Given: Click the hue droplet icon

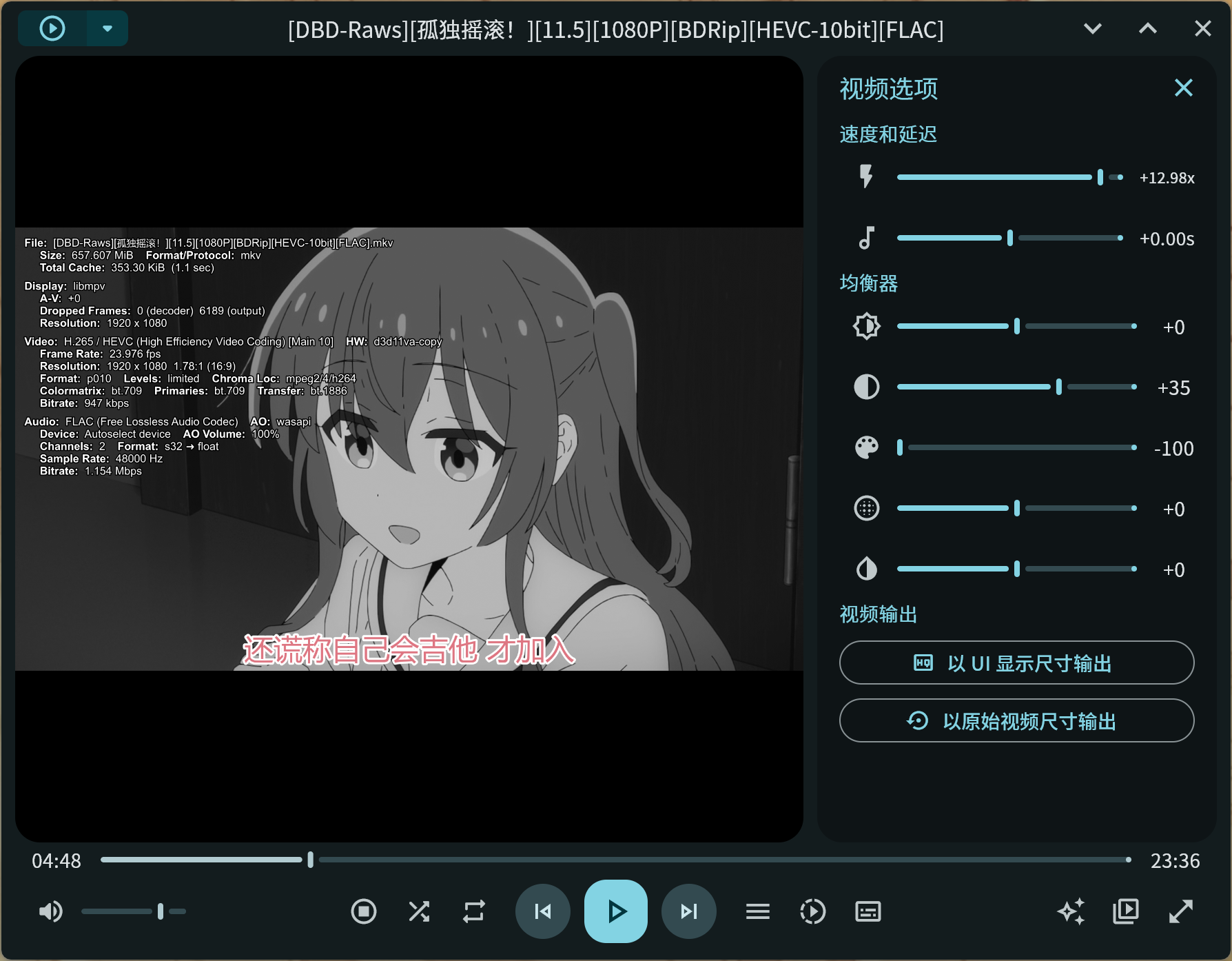Looking at the screenshot, I should pos(866,569).
